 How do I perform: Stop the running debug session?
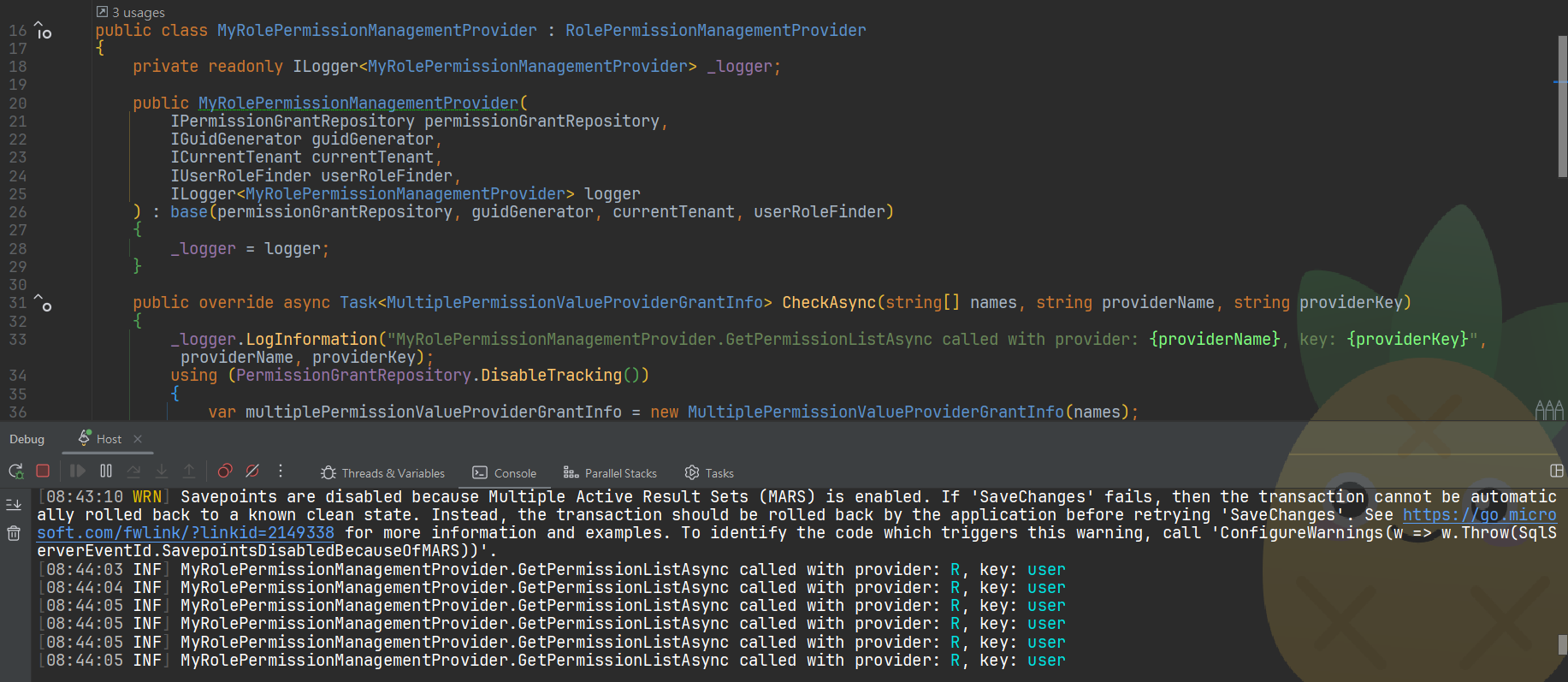[x=43, y=471]
